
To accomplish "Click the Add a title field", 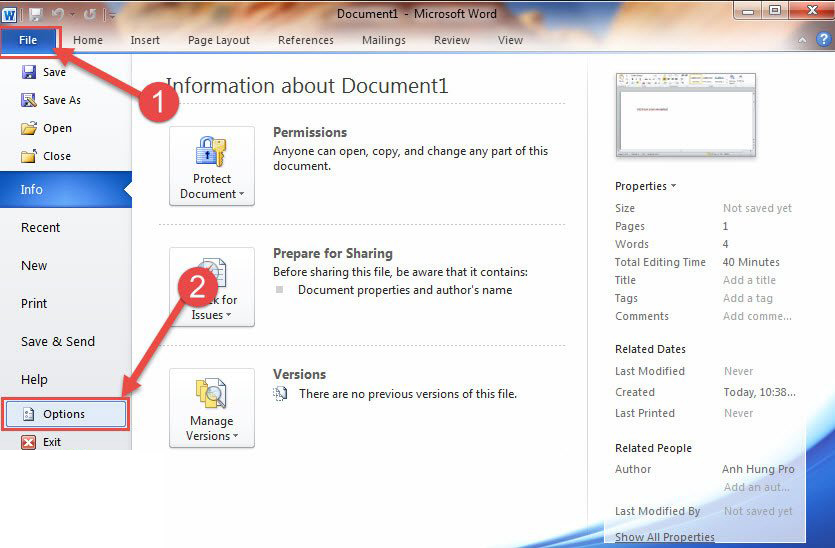I will click(x=749, y=280).
